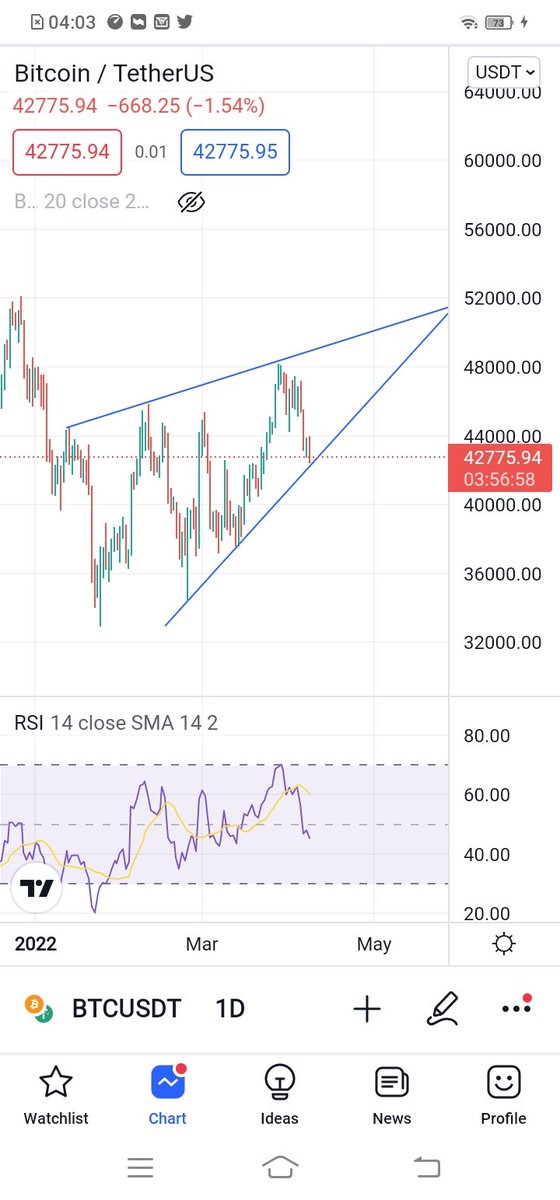560x1200 pixels.
Task: Tap the Android back button
Action: click(x=426, y=1166)
